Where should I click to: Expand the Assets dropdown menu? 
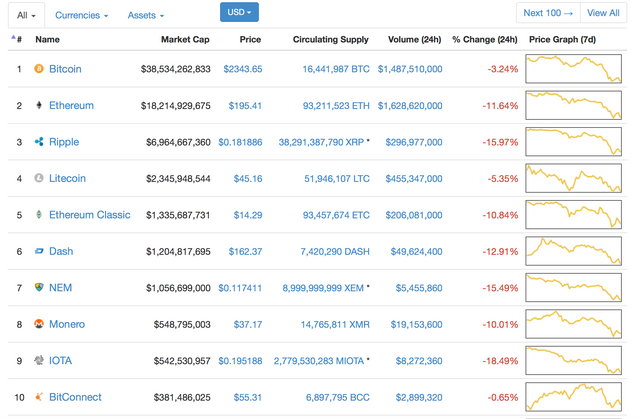point(146,15)
